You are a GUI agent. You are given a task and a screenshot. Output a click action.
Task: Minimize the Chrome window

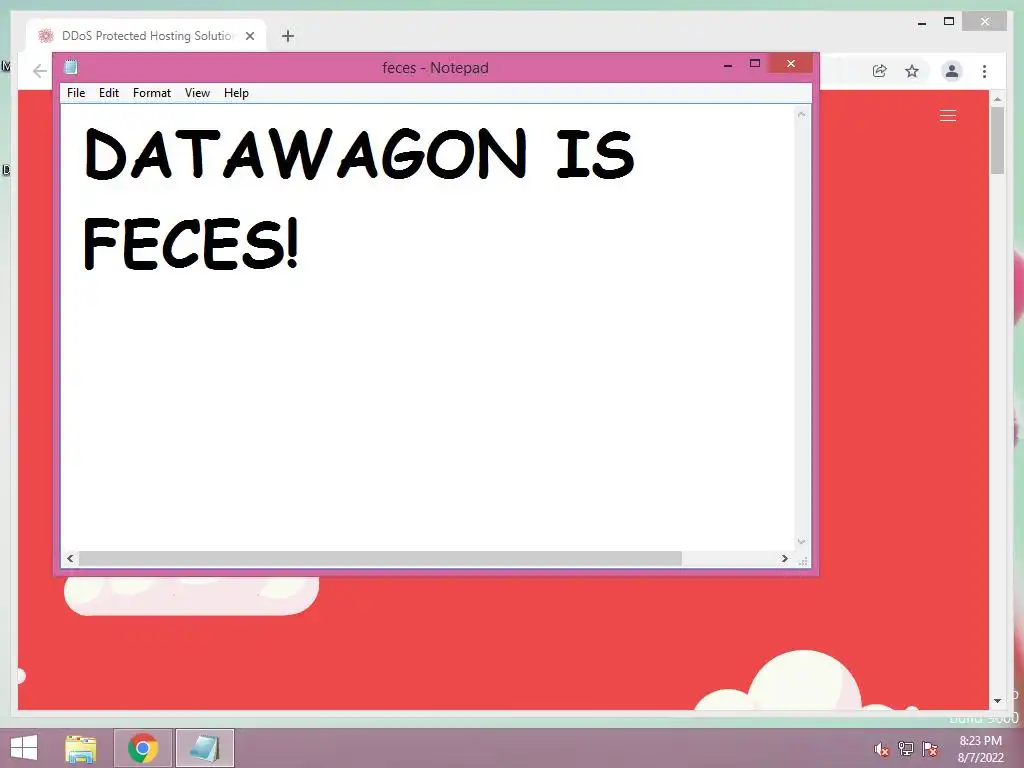[922, 22]
